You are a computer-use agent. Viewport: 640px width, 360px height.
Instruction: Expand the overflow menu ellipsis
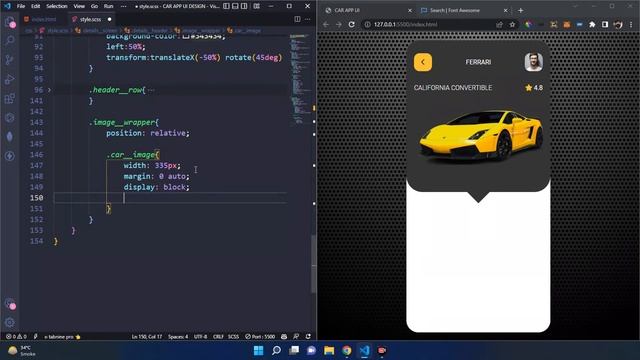123,6
